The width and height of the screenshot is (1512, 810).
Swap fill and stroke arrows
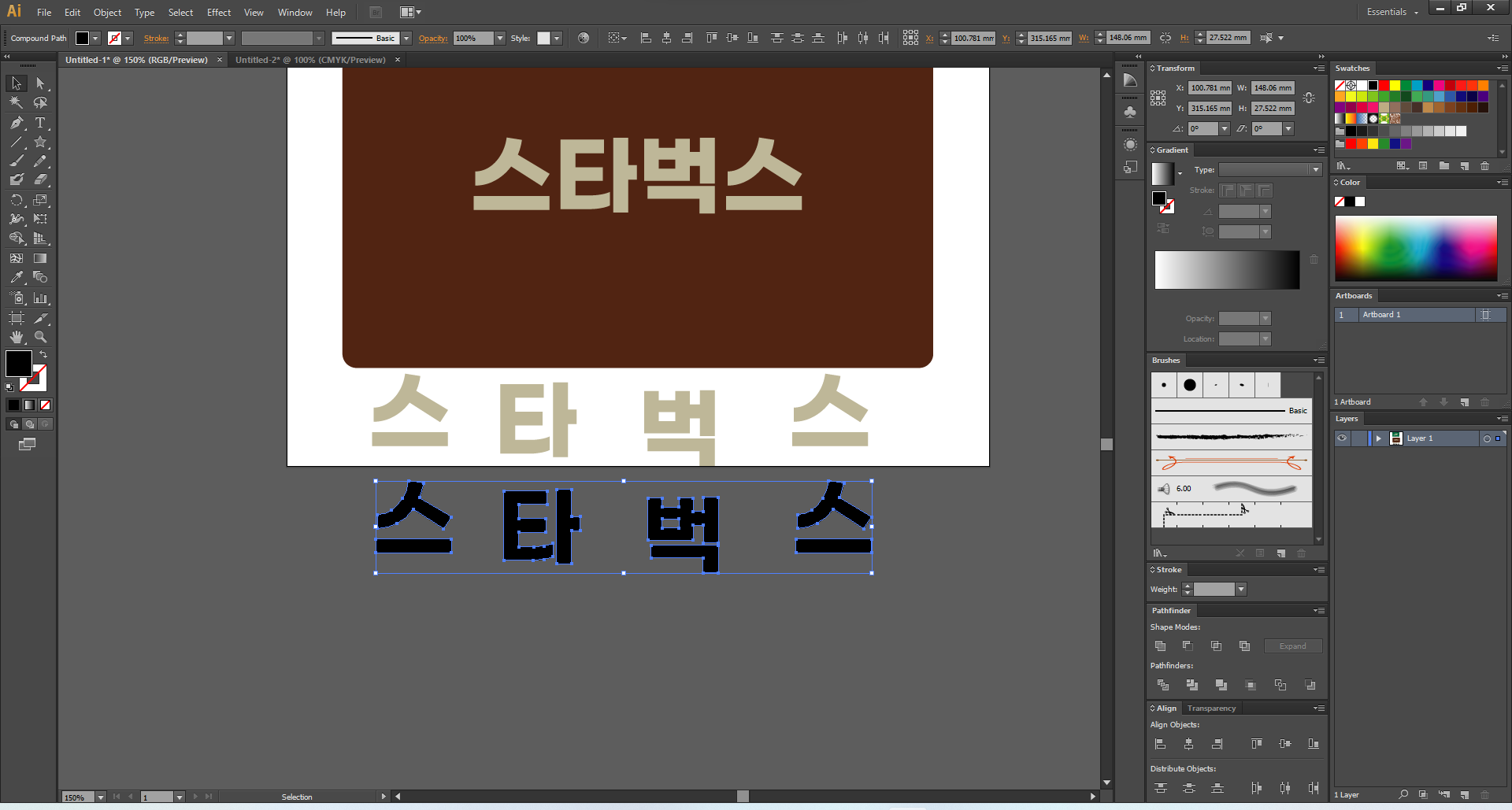coord(43,355)
